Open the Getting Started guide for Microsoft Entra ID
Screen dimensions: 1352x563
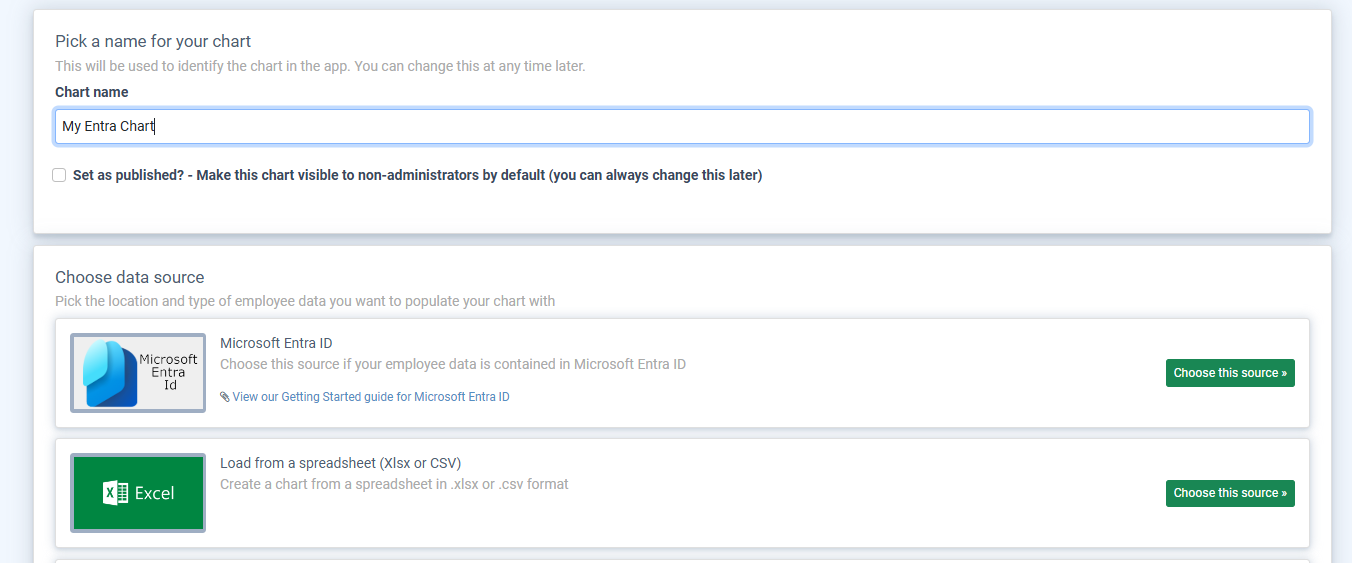pos(371,397)
